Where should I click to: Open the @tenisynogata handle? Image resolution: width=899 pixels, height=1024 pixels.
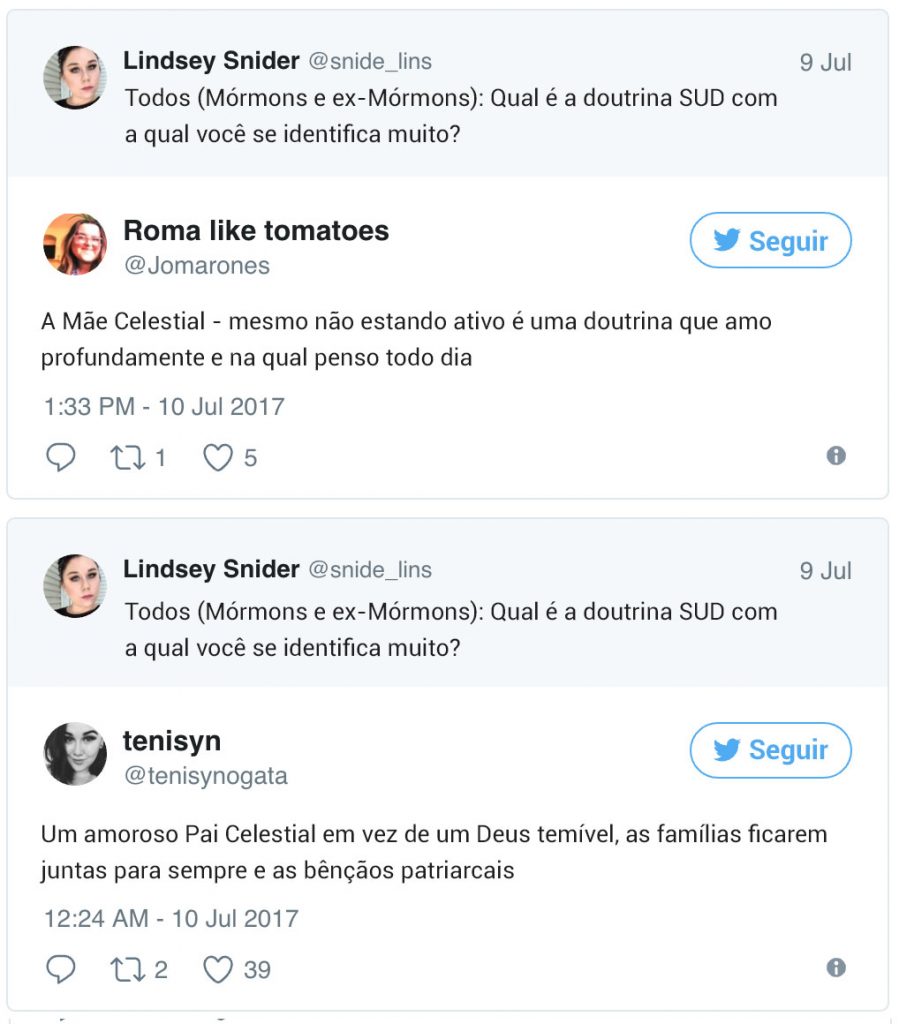(205, 776)
